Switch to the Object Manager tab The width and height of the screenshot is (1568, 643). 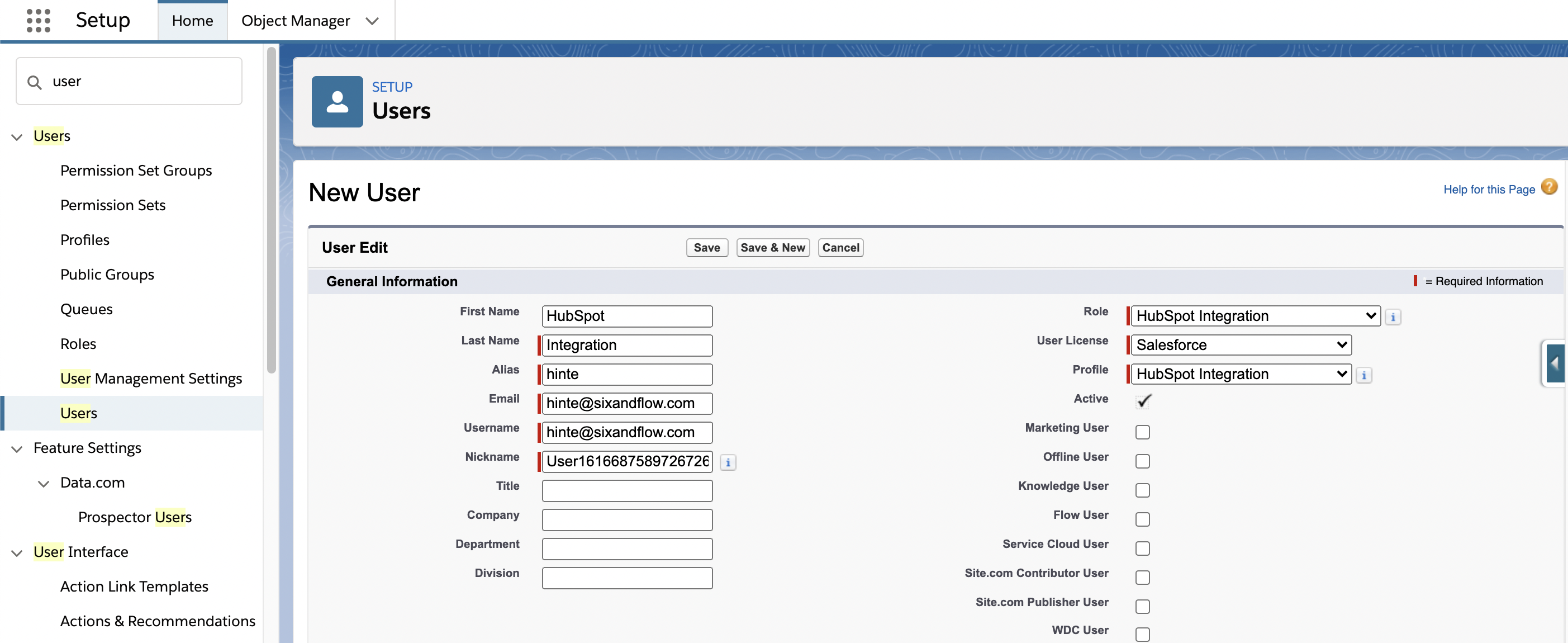(296, 21)
